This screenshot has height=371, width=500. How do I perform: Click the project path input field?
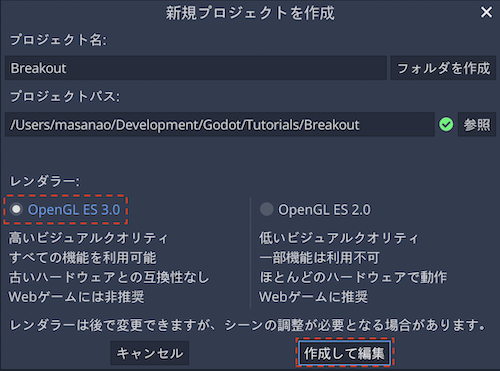(220, 125)
